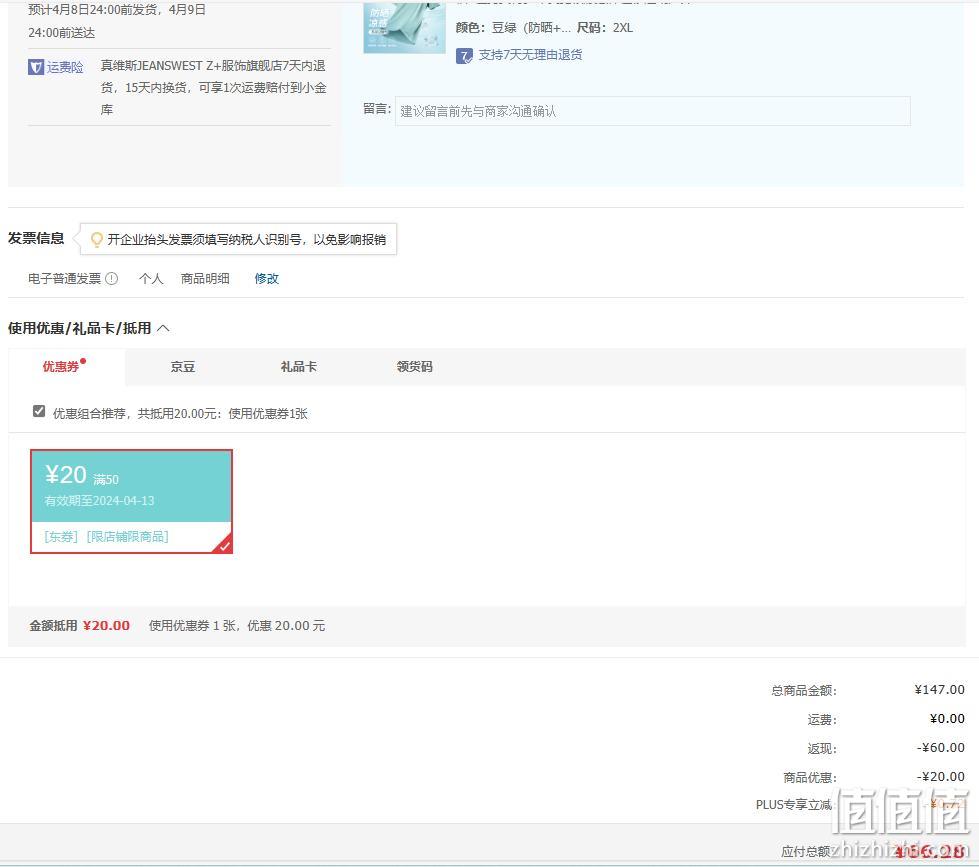Screen dimensions: 979x867
Task: Click the PLUS专享立减 label
Action: tap(794, 805)
